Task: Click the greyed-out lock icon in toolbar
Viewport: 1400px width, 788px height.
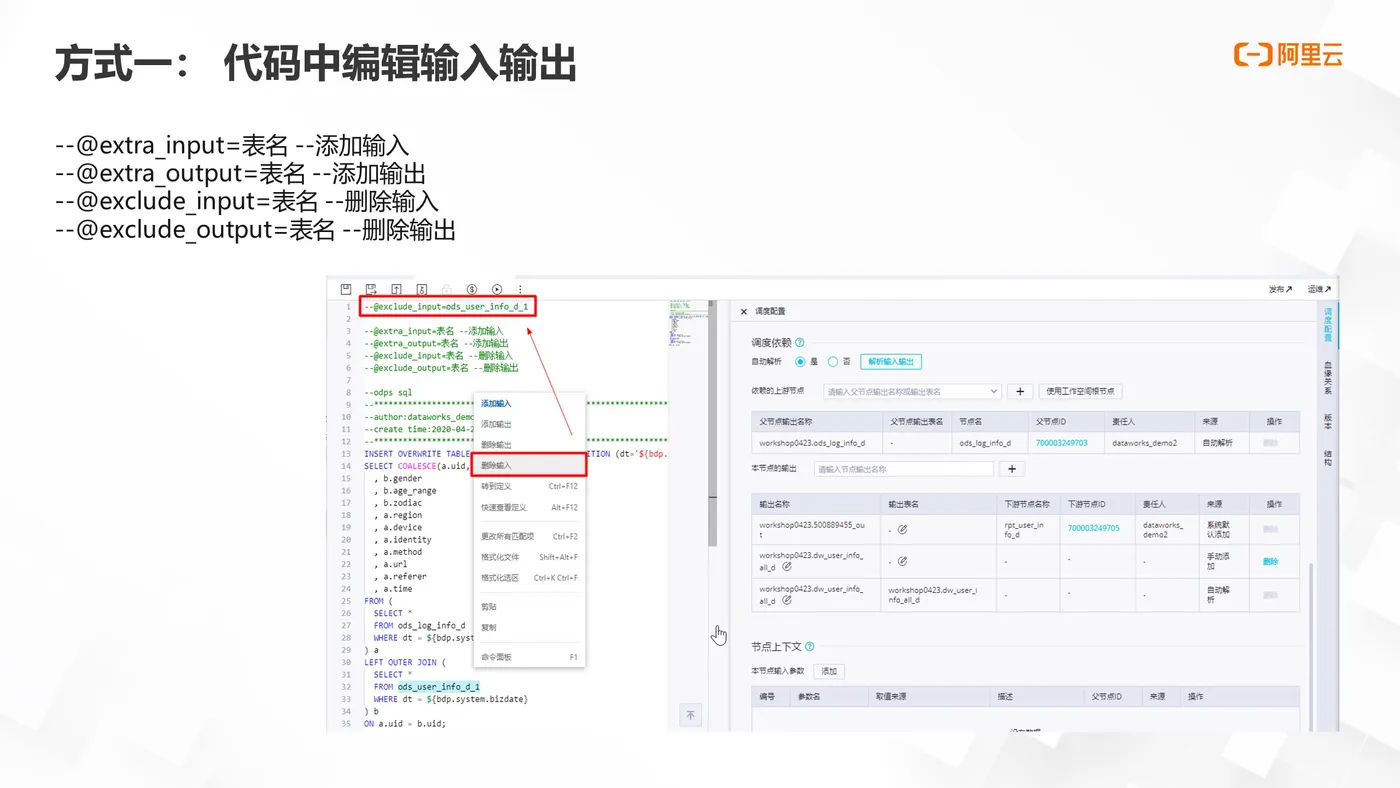Action: point(447,289)
